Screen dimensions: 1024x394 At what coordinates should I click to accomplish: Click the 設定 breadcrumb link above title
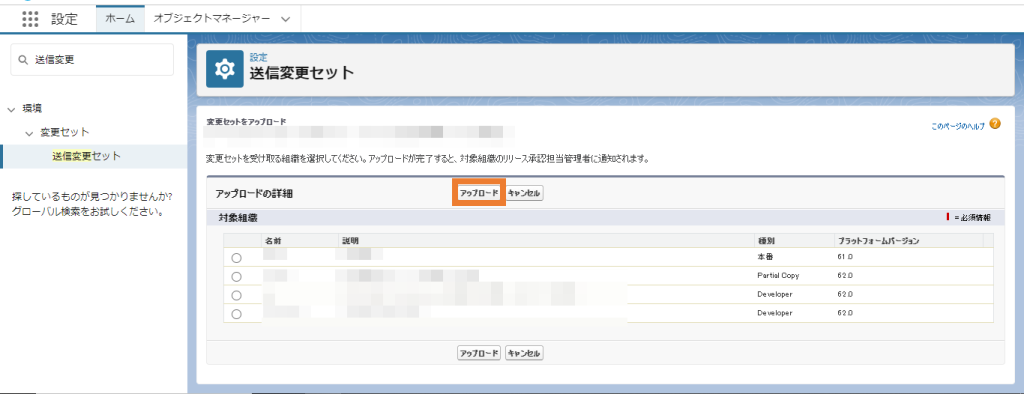(259, 57)
